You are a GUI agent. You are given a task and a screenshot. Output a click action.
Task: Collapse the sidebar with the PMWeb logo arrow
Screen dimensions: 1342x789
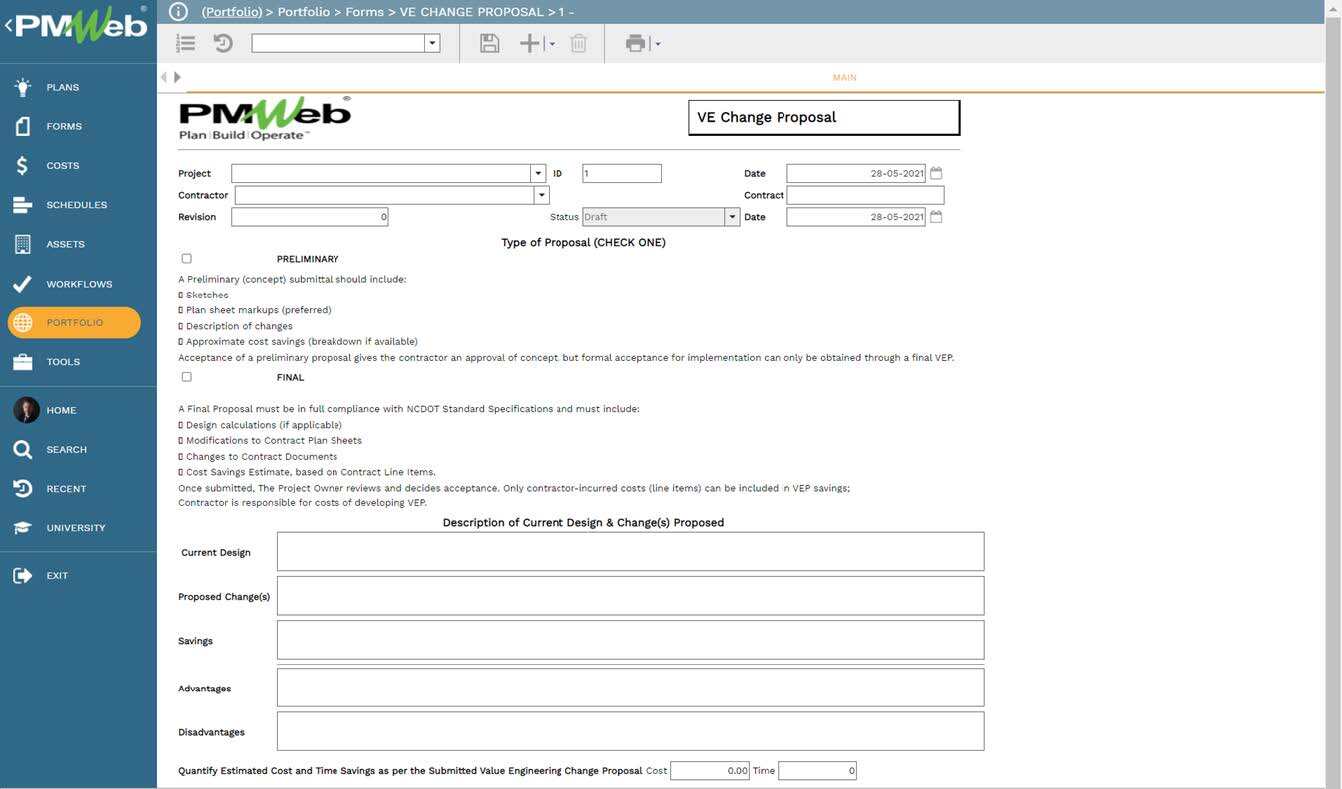(x=9, y=25)
